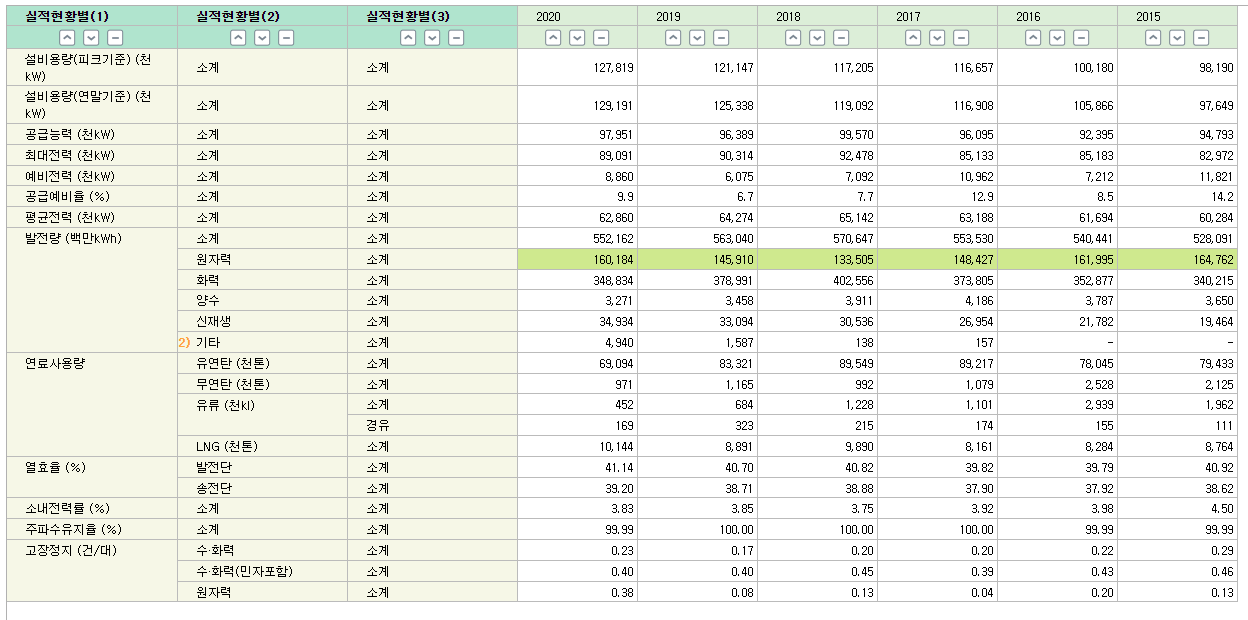This screenshot has width=1248, height=620.
Task: Click the 양수 sub-row label
Action: click(208, 301)
